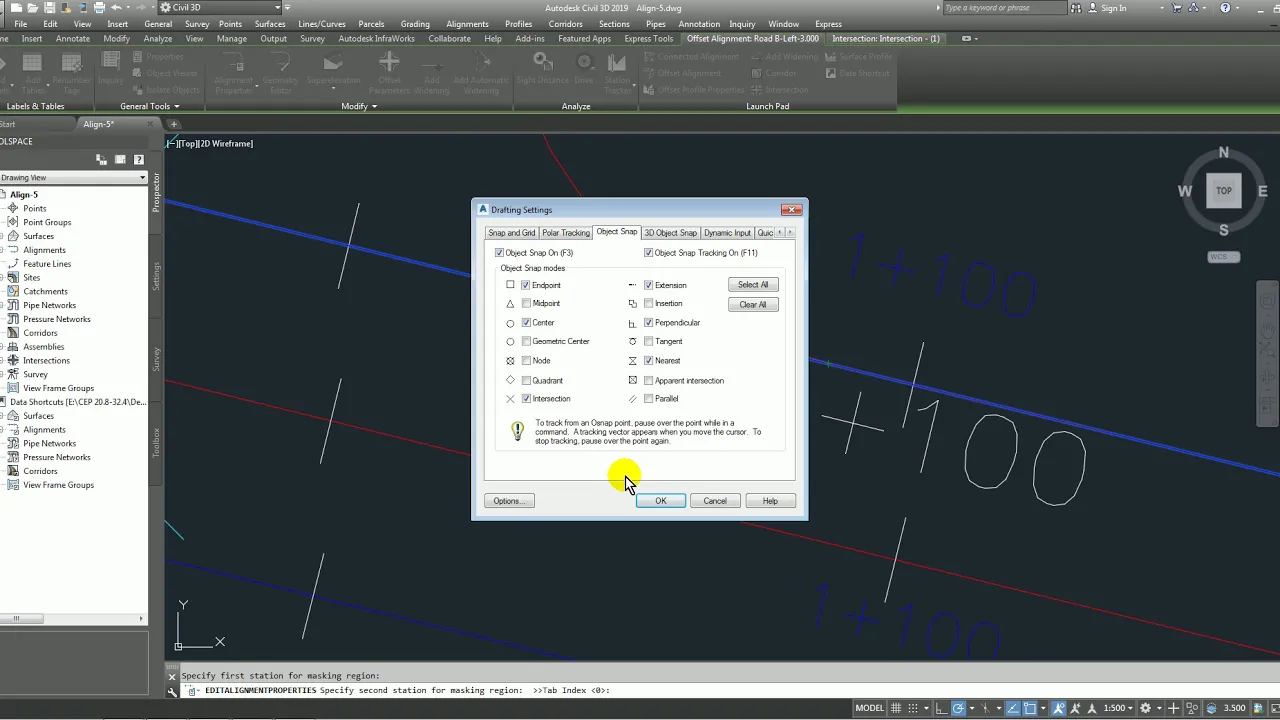The height and width of the screenshot is (720, 1280).
Task: Toggle Object Snap On (F3) checkbox
Action: coord(499,253)
